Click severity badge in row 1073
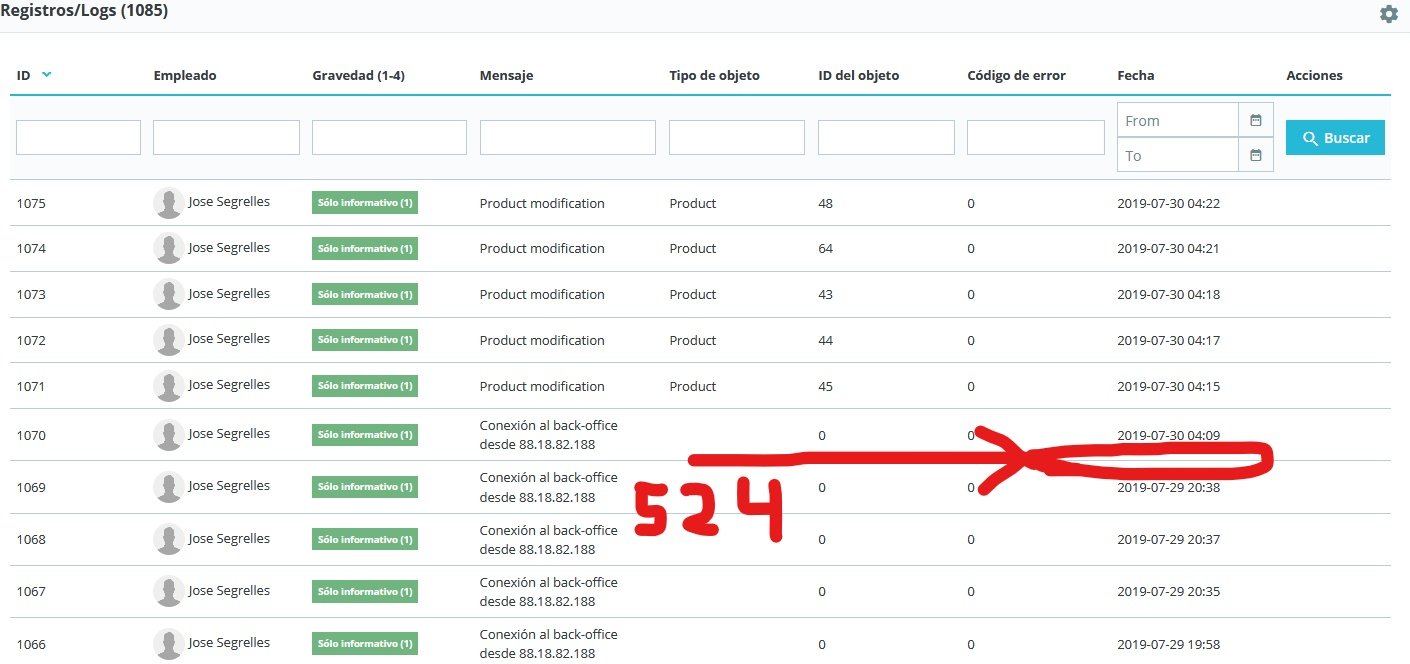This screenshot has width=1410, height=664. (x=365, y=294)
